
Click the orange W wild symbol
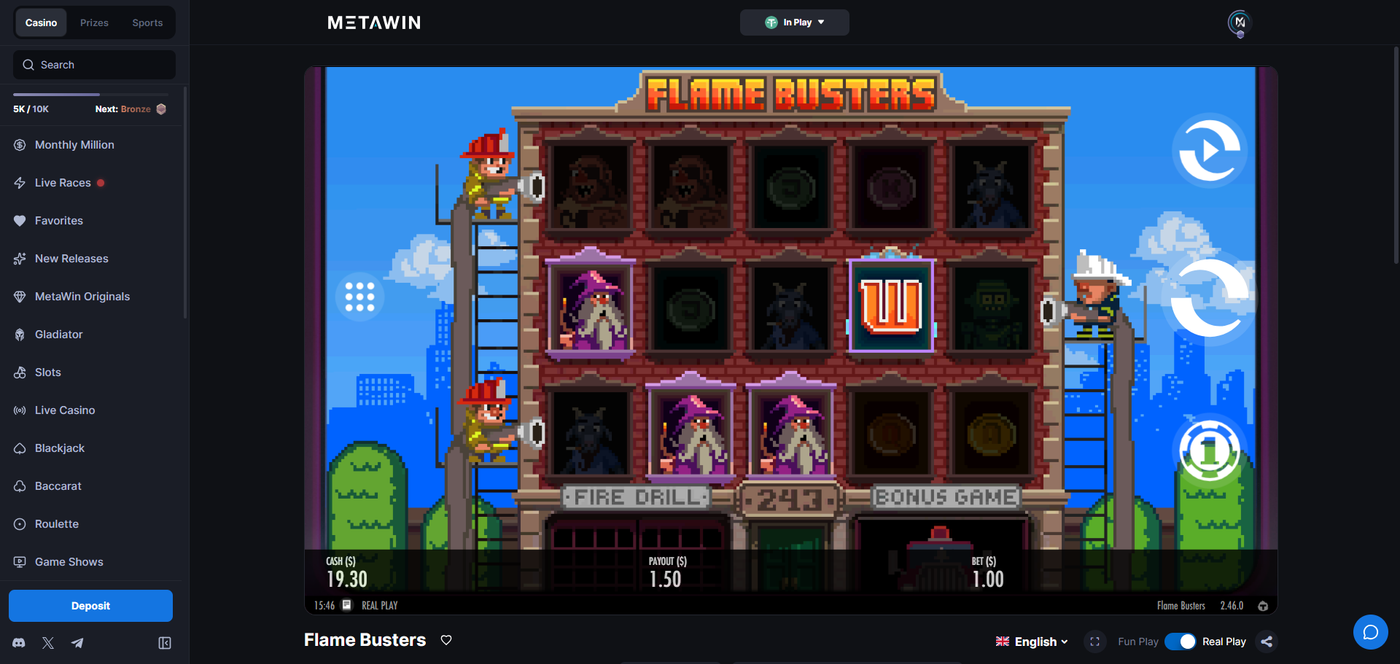point(890,305)
